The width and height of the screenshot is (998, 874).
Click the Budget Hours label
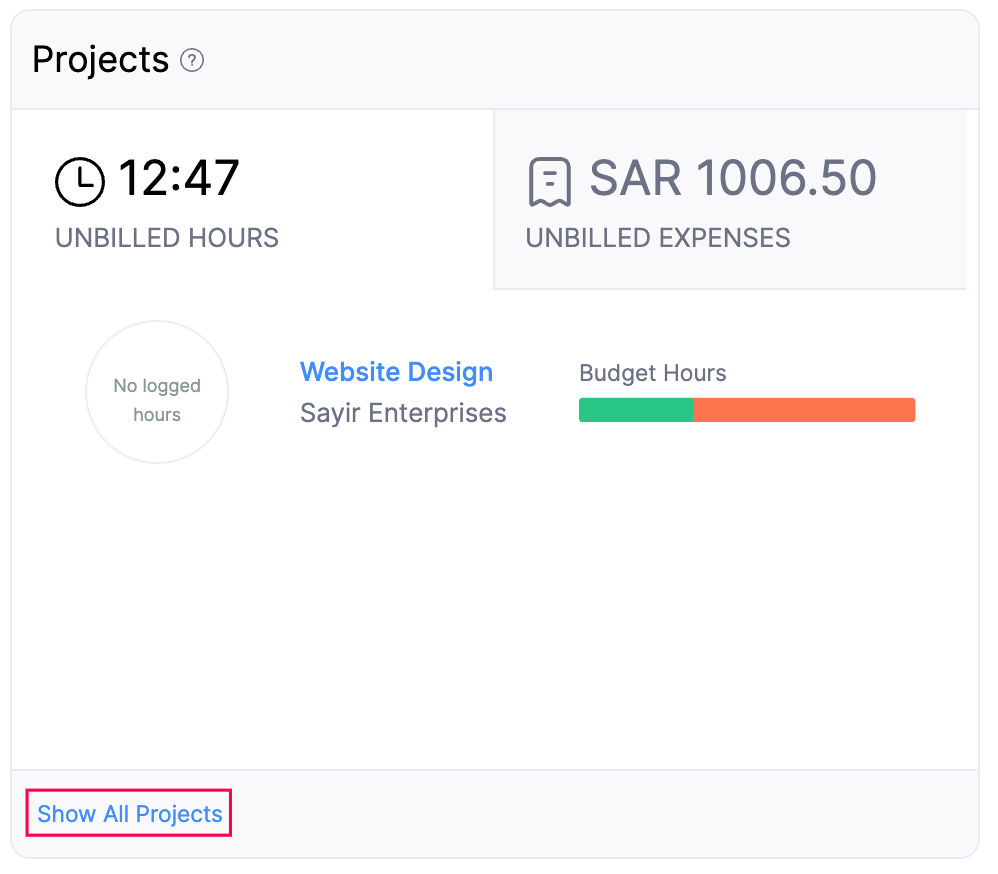[652, 373]
